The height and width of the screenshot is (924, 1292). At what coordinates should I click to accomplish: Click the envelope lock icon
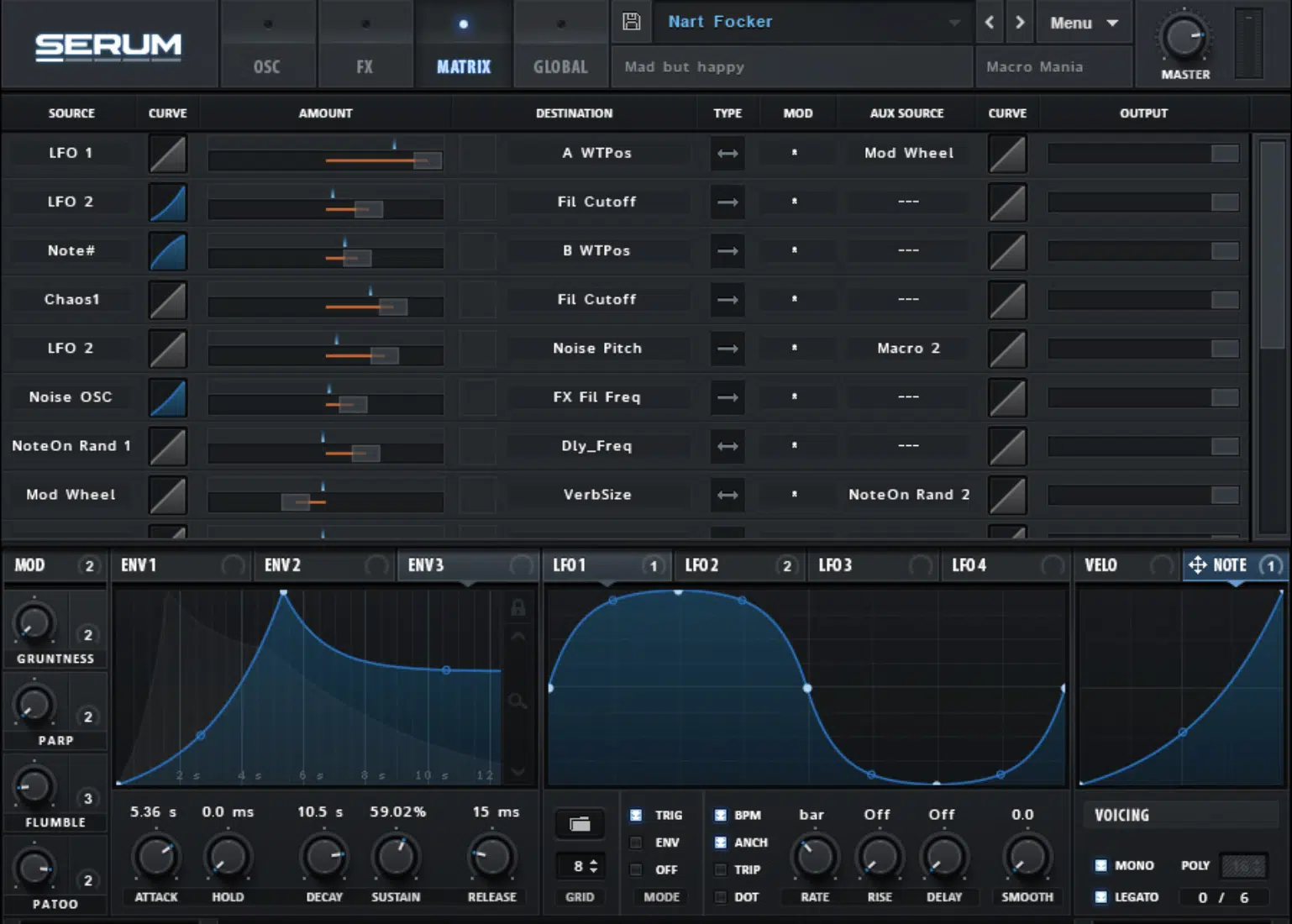(518, 606)
